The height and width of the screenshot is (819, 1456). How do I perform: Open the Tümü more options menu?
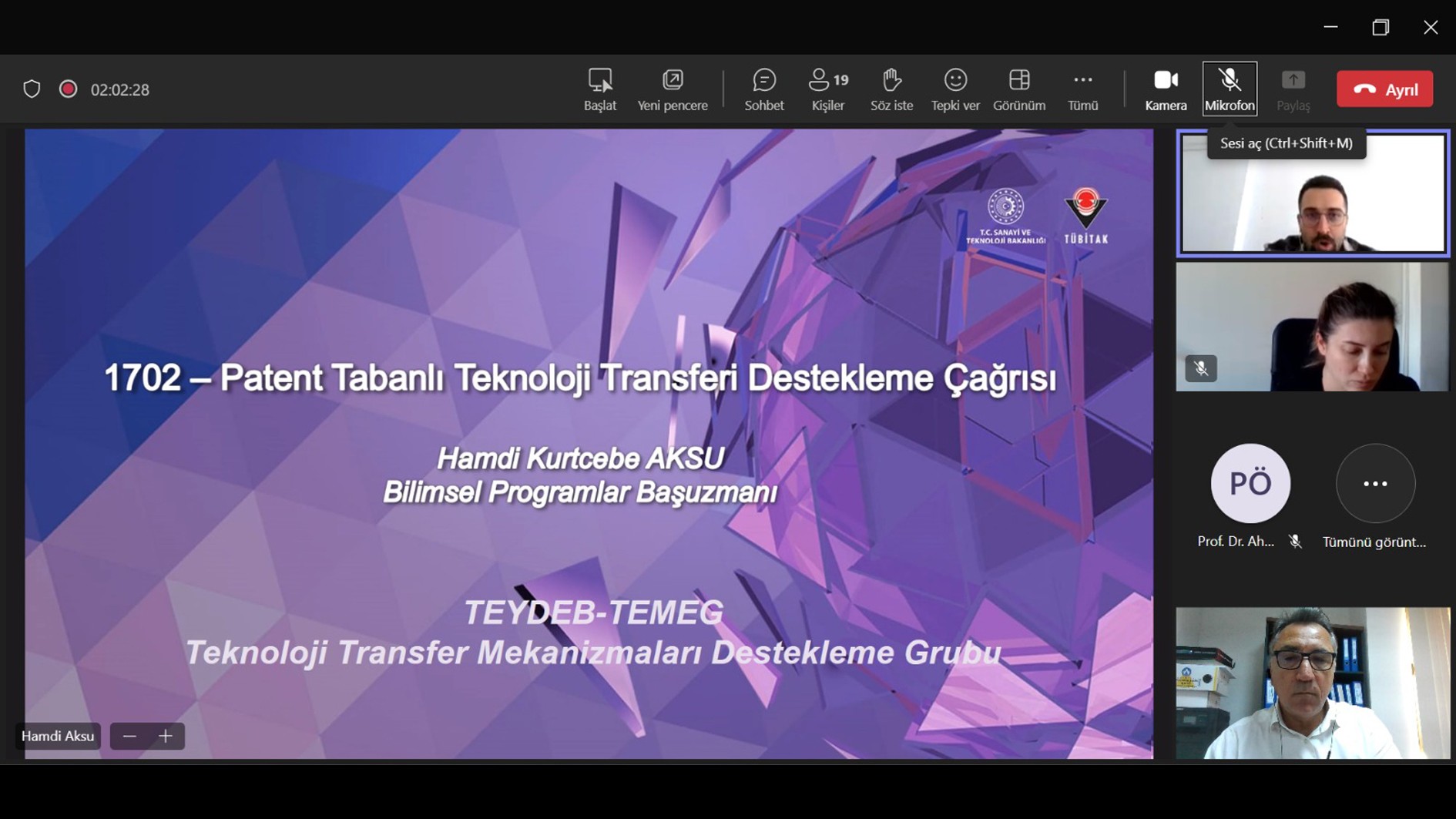1082,89
